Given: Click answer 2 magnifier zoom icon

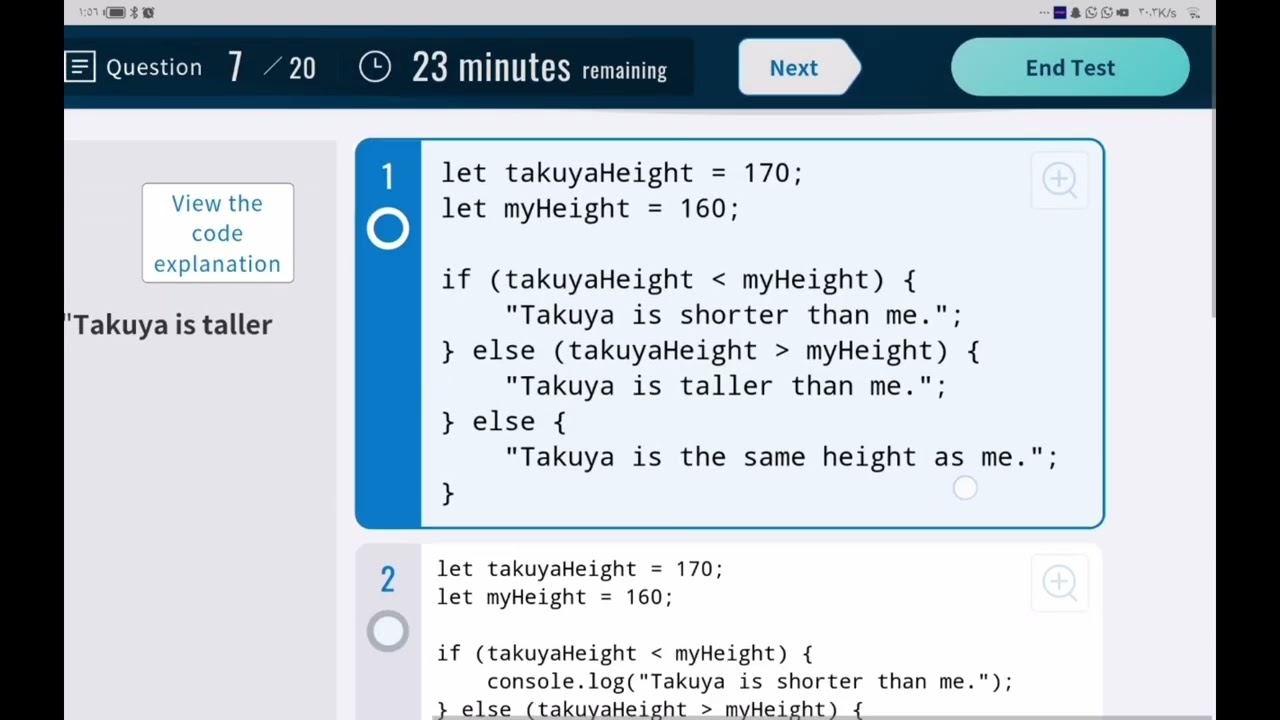Looking at the screenshot, I should point(1059,582).
